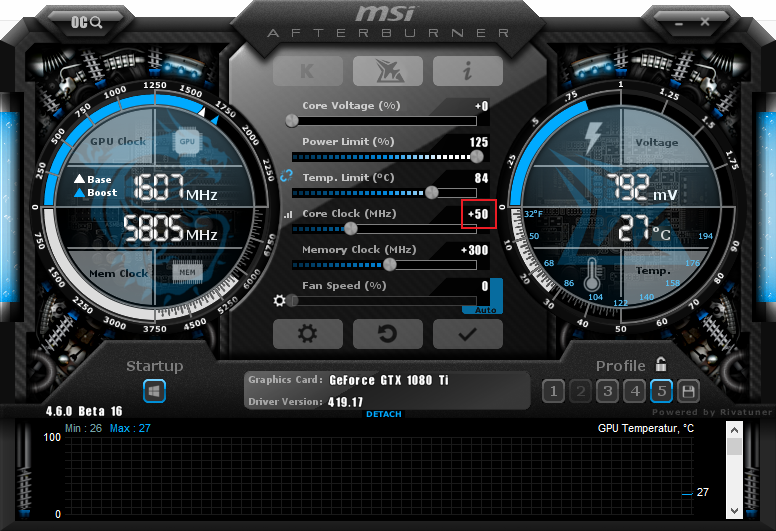Screen dimensions: 776x531
Task: Close the Afterburner window
Action: point(705,22)
